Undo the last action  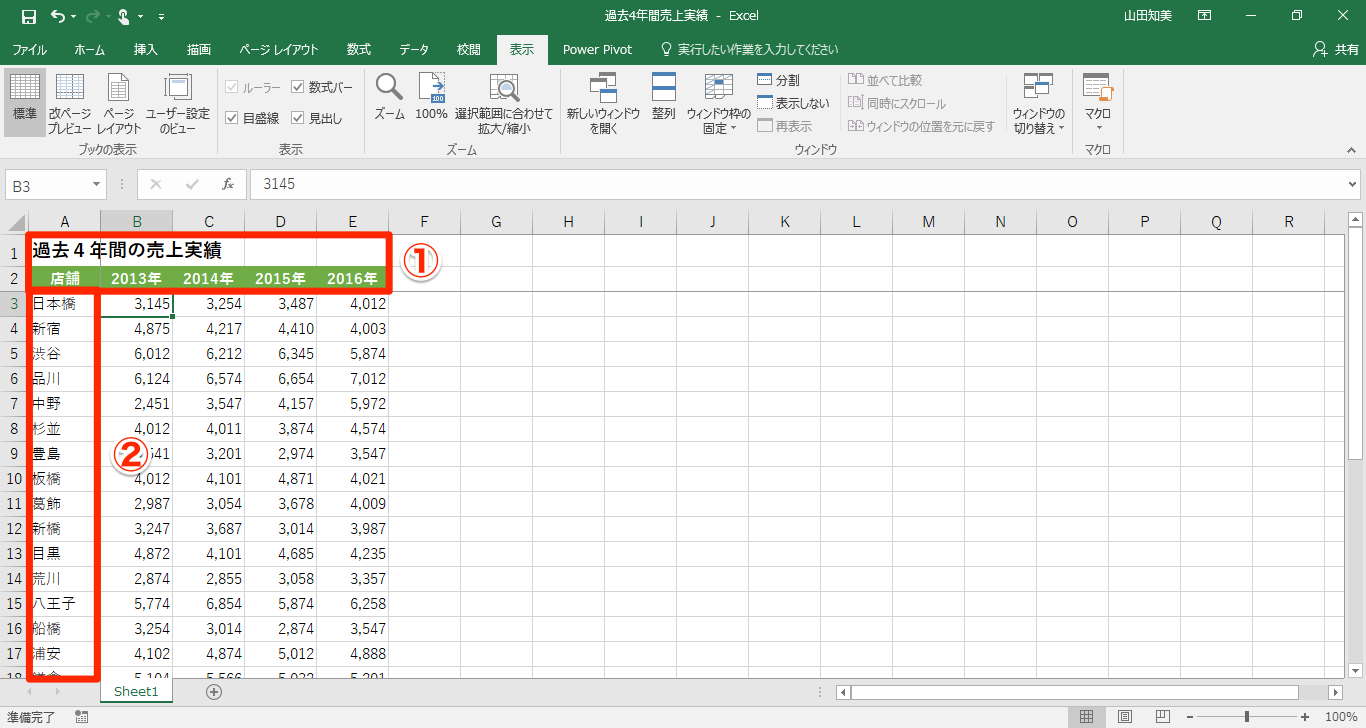pos(58,16)
